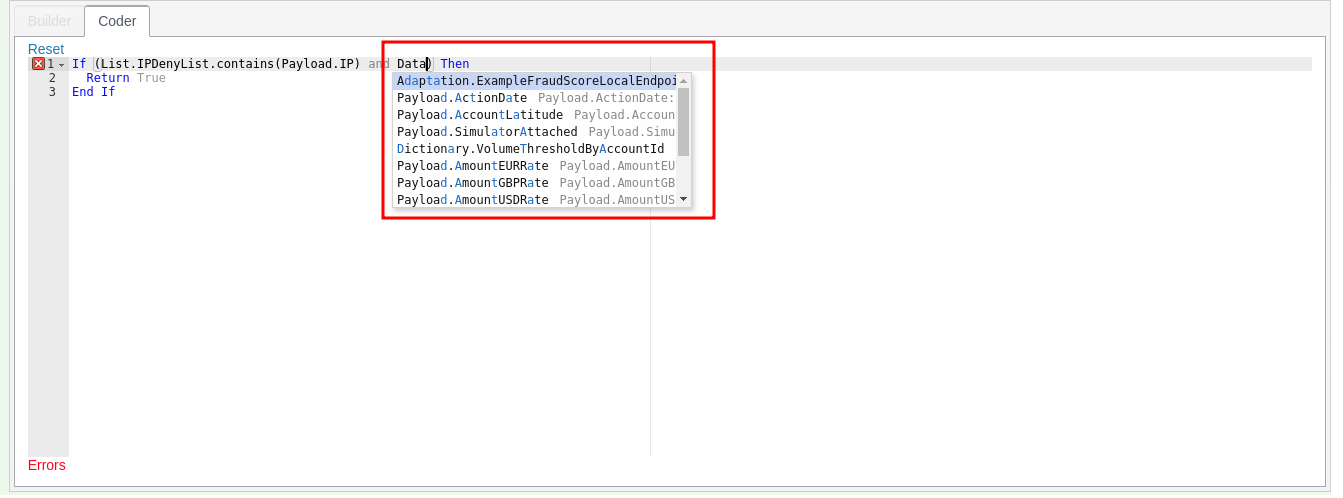Viewport: 1343px width, 498px height.
Task: Choose Payload.SimulatorAttached suggestion
Action: pyautogui.click(x=535, y=132)
